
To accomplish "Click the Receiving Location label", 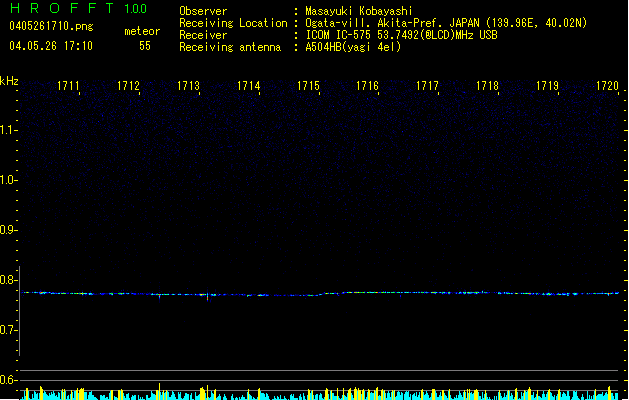I will (233, 23).
